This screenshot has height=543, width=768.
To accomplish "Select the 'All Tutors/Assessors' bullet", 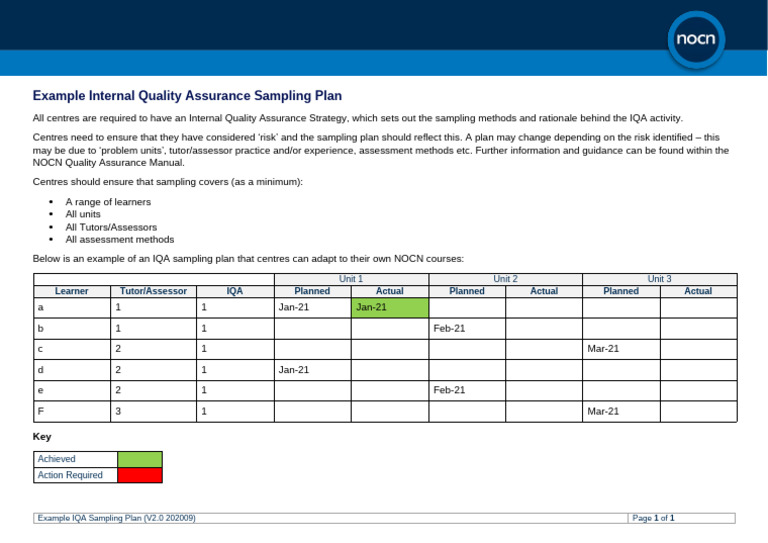I will coord(111,227).
